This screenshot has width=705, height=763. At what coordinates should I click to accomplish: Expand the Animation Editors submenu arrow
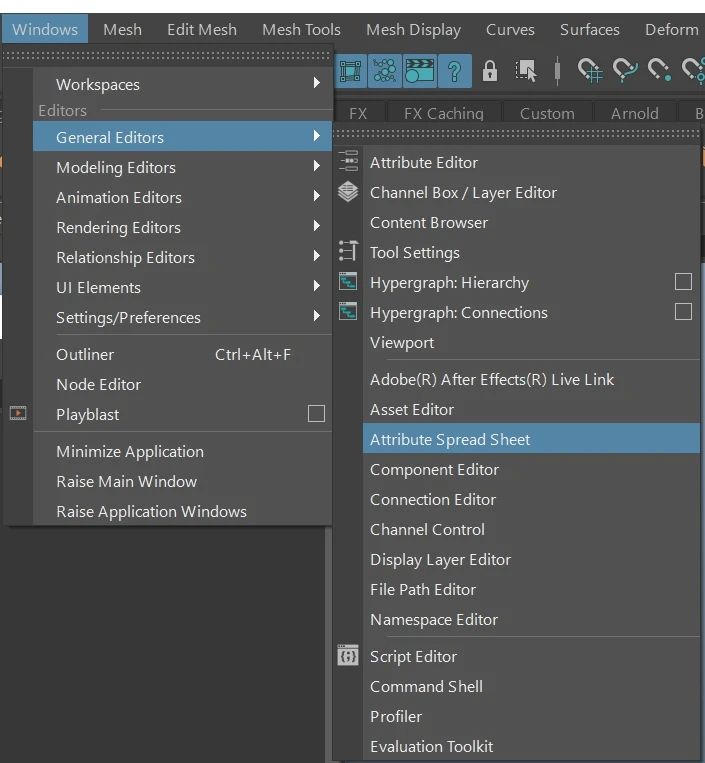pyautogui.click(x=317, y=196)
